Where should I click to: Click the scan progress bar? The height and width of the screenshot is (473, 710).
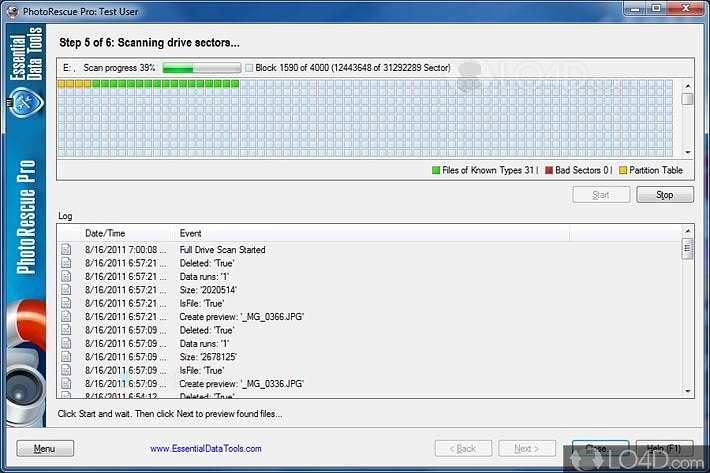201,68
